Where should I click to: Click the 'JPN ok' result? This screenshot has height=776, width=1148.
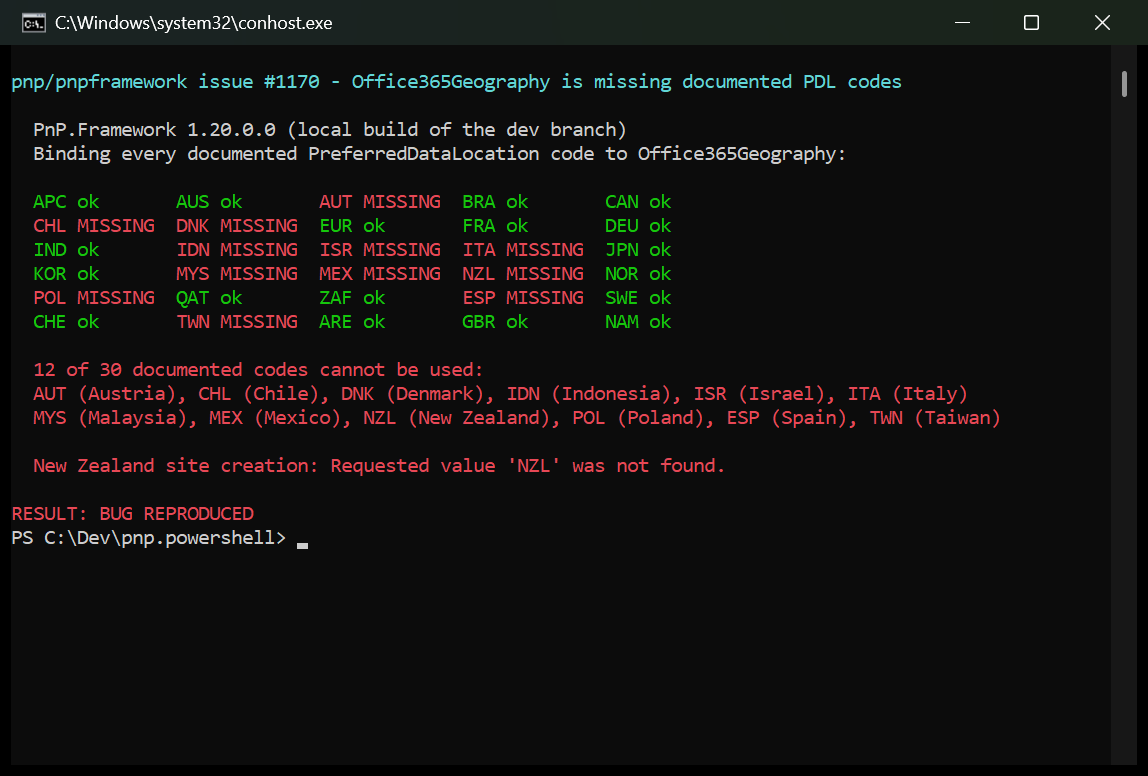click(x=638, y=250)
